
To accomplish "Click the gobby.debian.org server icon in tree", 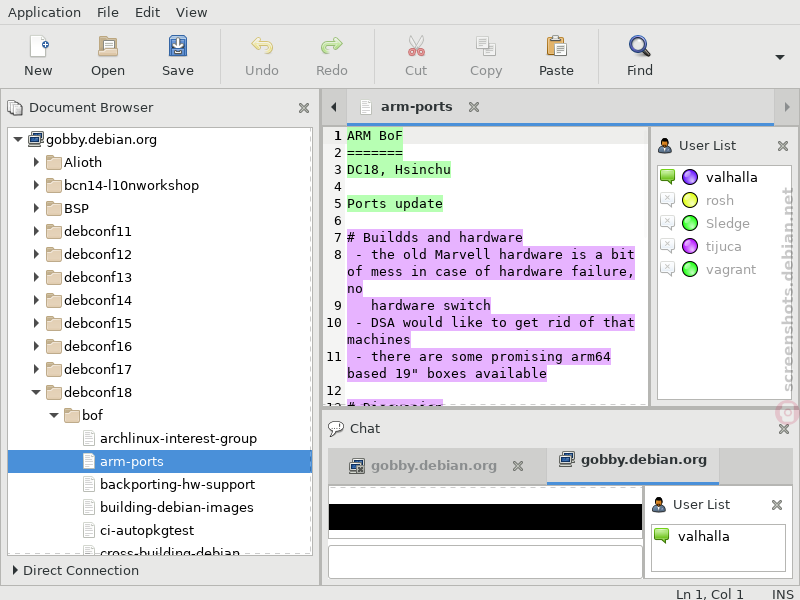I will pos(36,139).
